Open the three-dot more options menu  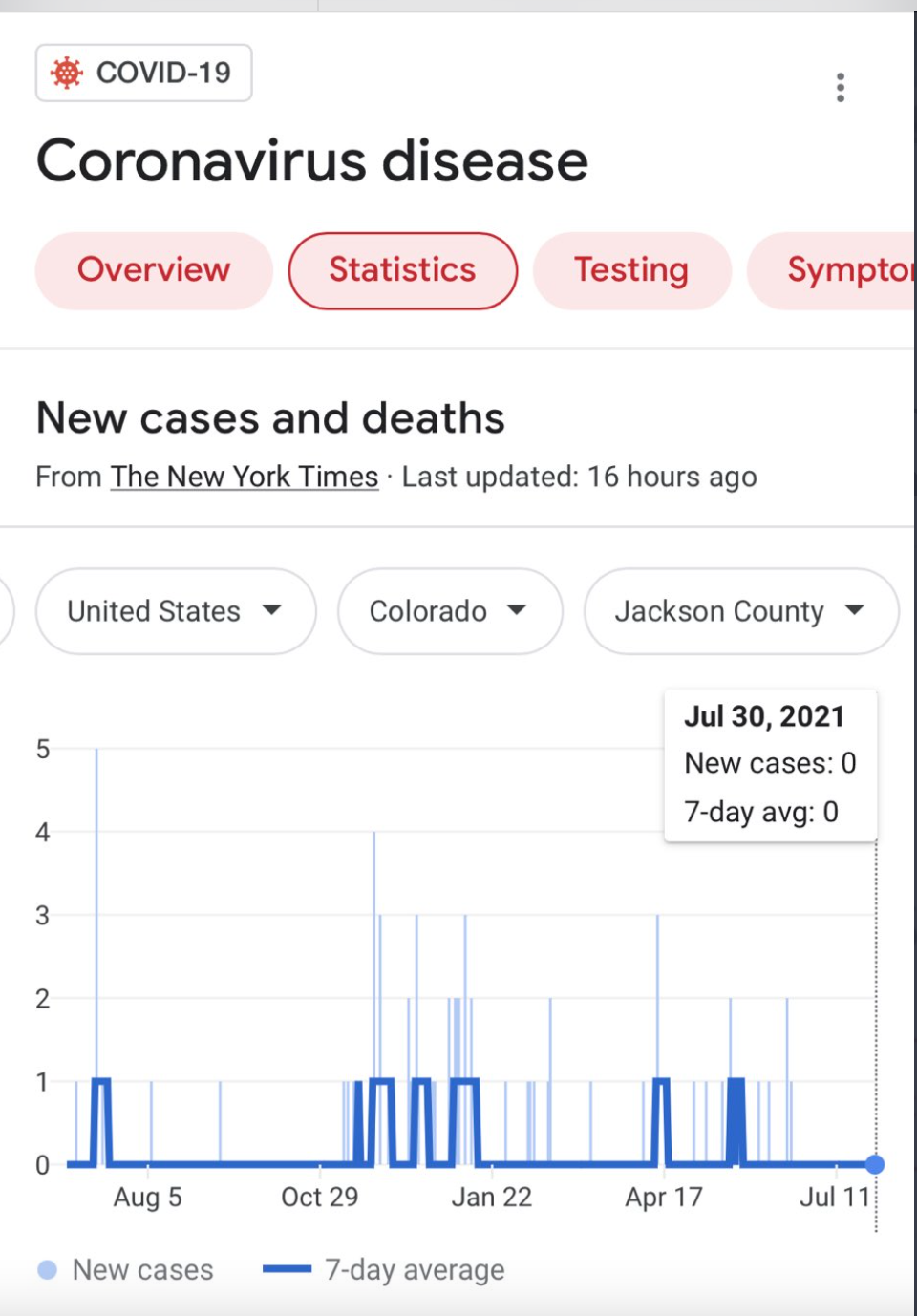click(841, 87)
